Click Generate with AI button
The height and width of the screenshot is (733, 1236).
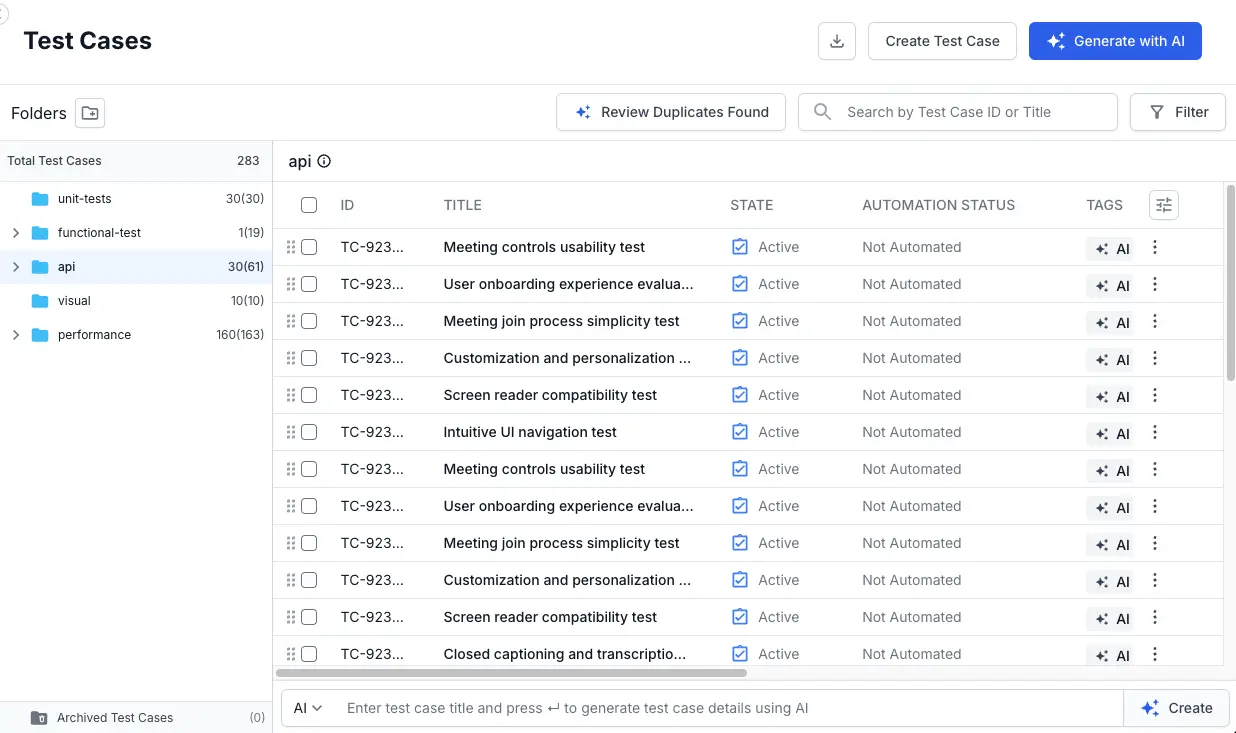[x=1115, y=41]
